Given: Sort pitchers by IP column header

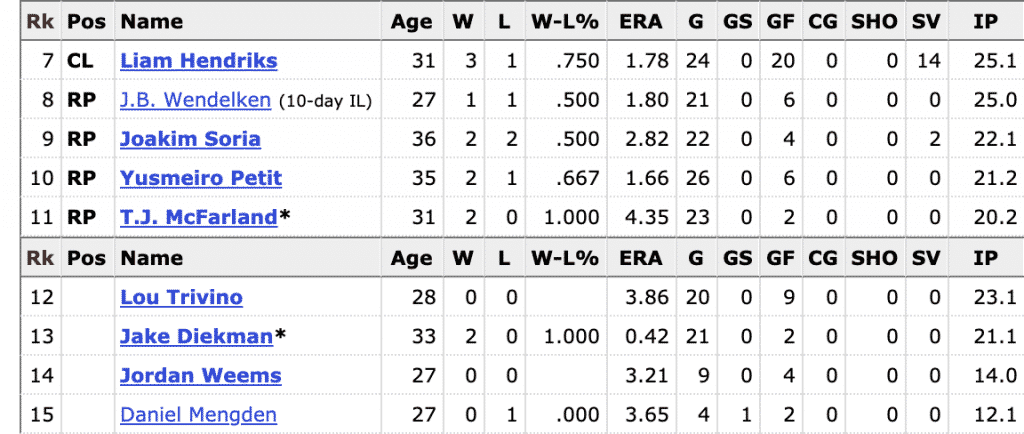Looking at the screenshot, I should pyautogui.click(x=984, y=21).
